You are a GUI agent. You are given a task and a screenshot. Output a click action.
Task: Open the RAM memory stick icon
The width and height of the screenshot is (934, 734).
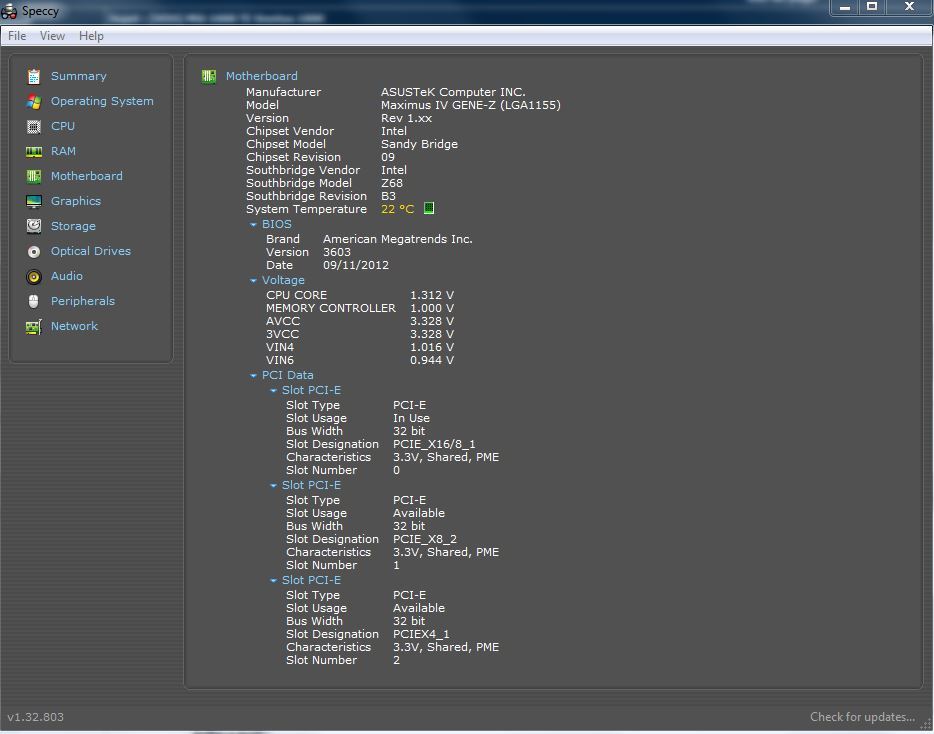(34, 151)
